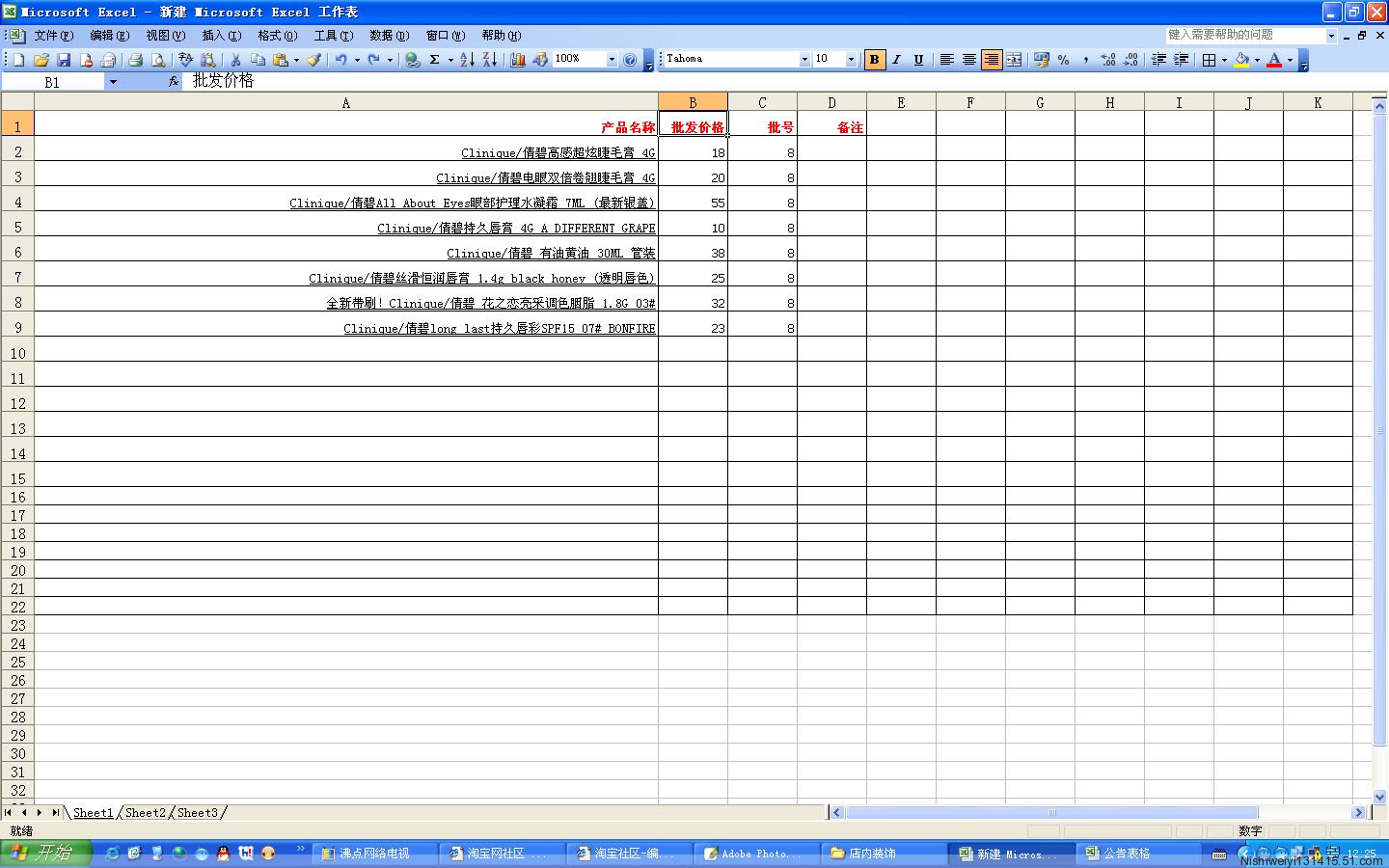Switch to the Sheet2 tab
Screen dimensions: 1389x868
pyautogui.click(x=146, y=813)
